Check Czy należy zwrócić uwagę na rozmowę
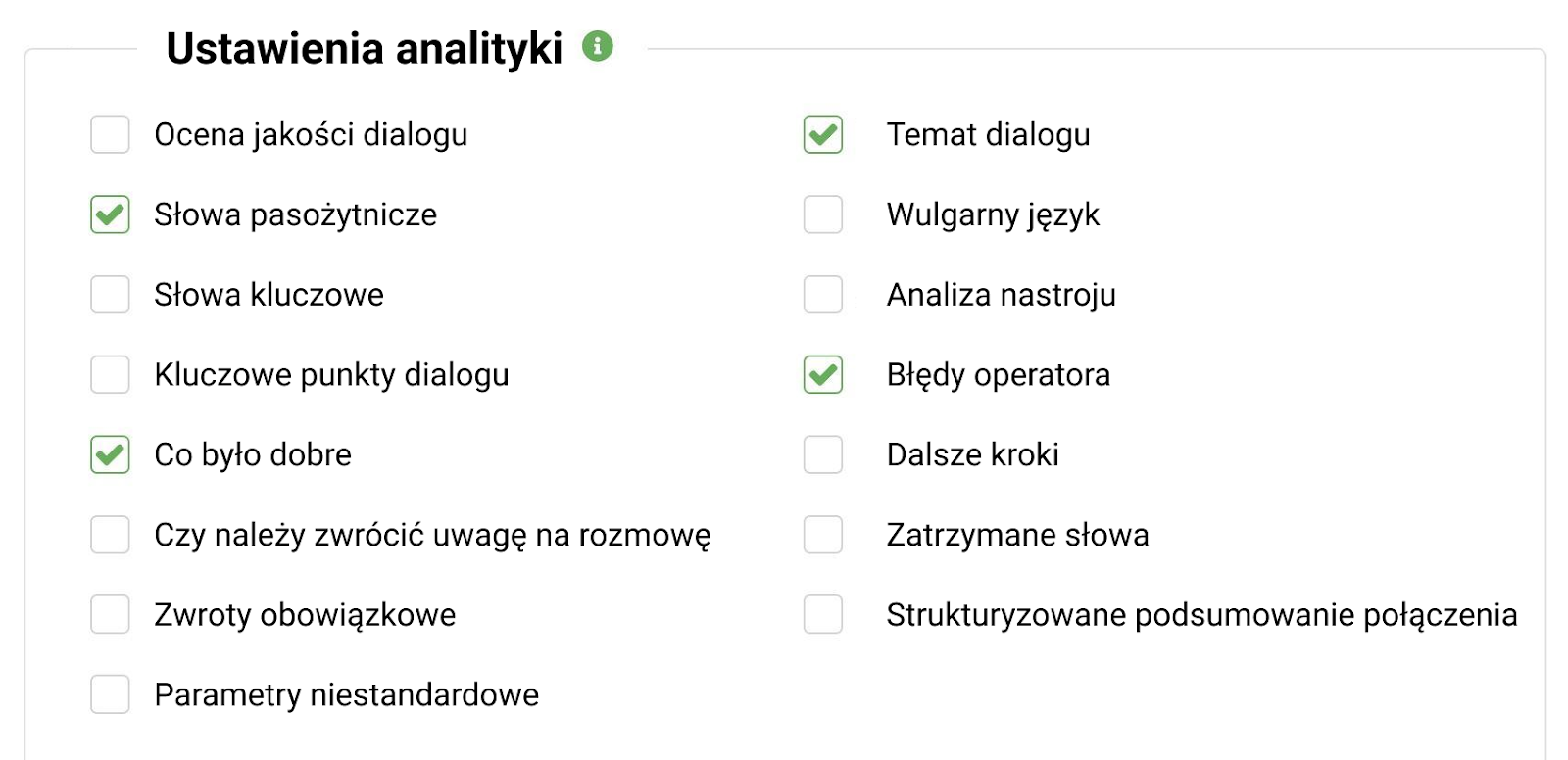 pos(110,535)
